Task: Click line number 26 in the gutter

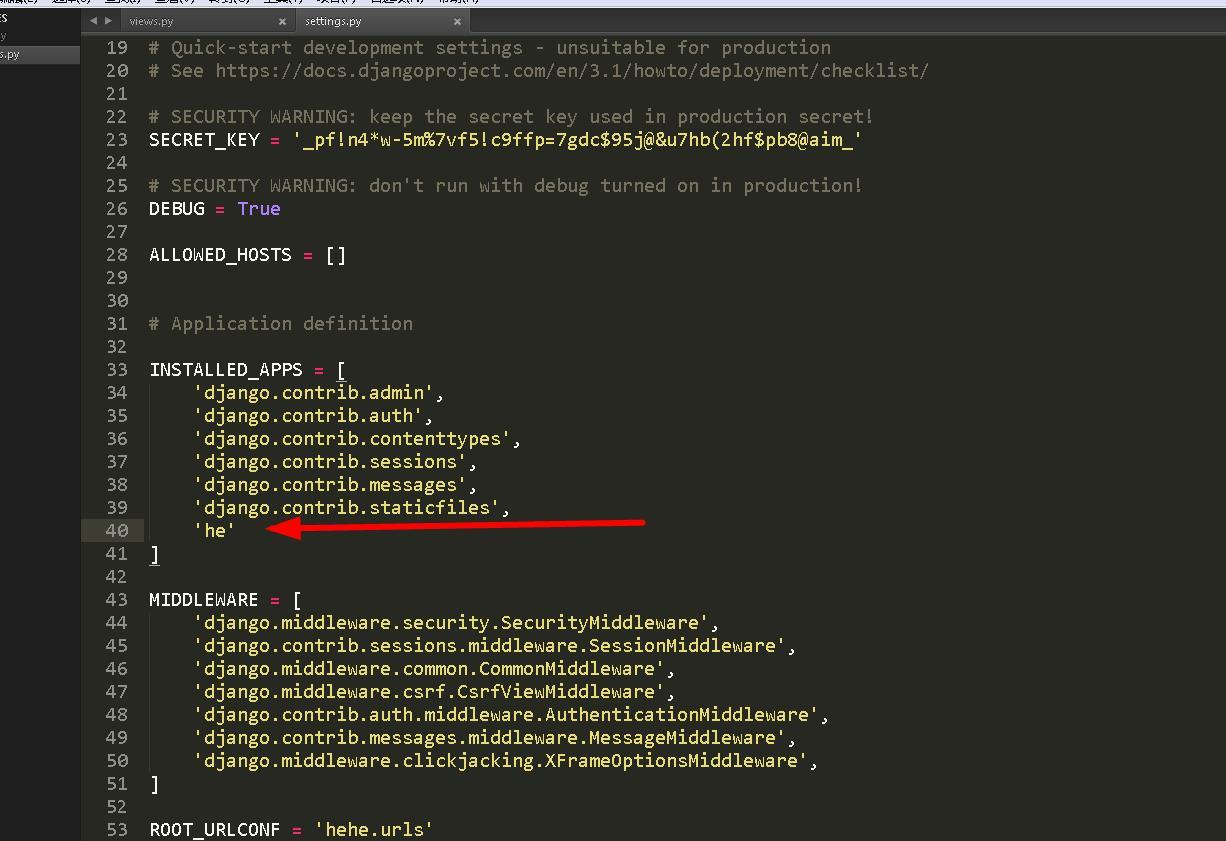Action: (117, 208)
